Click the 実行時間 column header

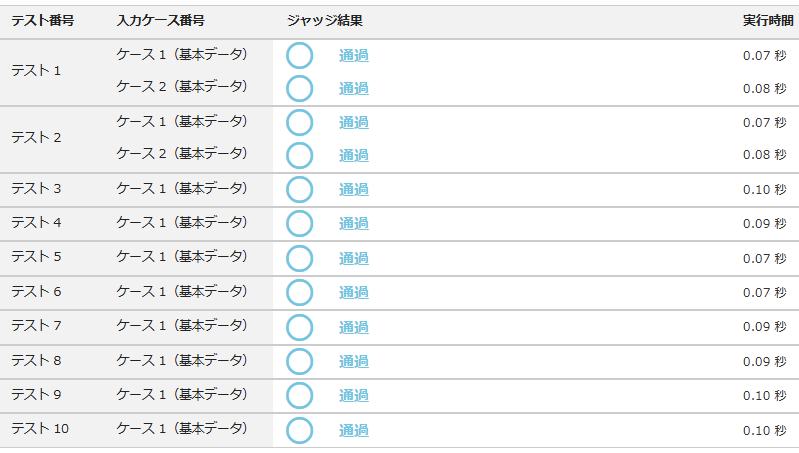765,21
